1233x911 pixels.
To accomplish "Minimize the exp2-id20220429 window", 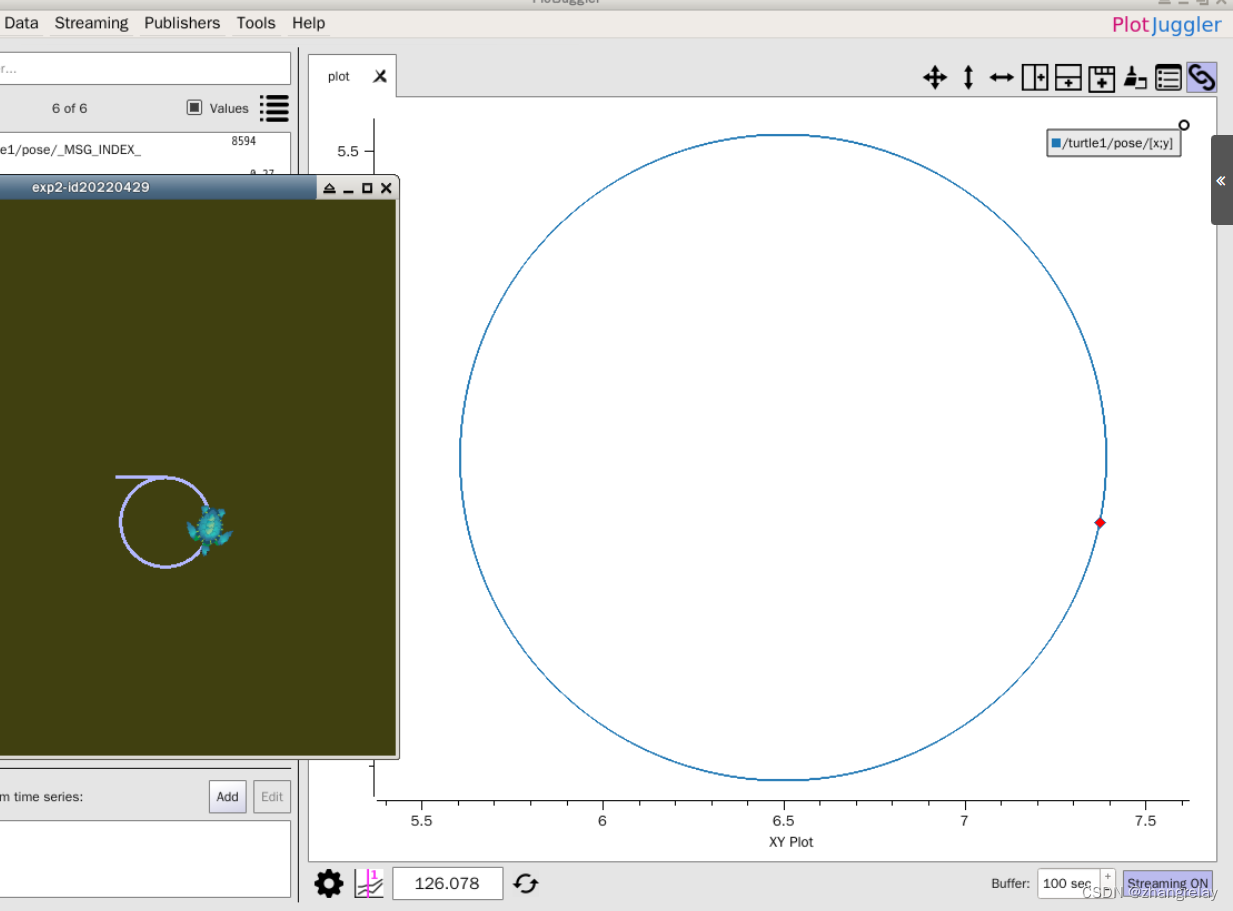I will click(348, 188).
